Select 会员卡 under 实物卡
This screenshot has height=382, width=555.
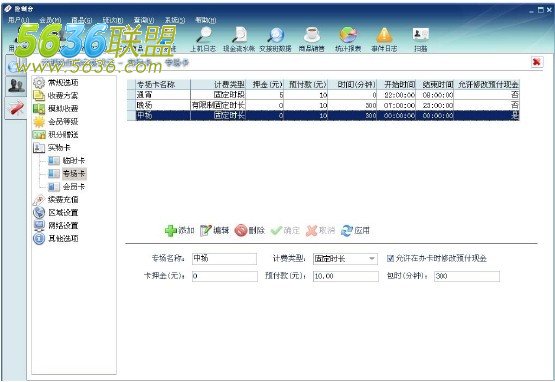coord(74,187)
